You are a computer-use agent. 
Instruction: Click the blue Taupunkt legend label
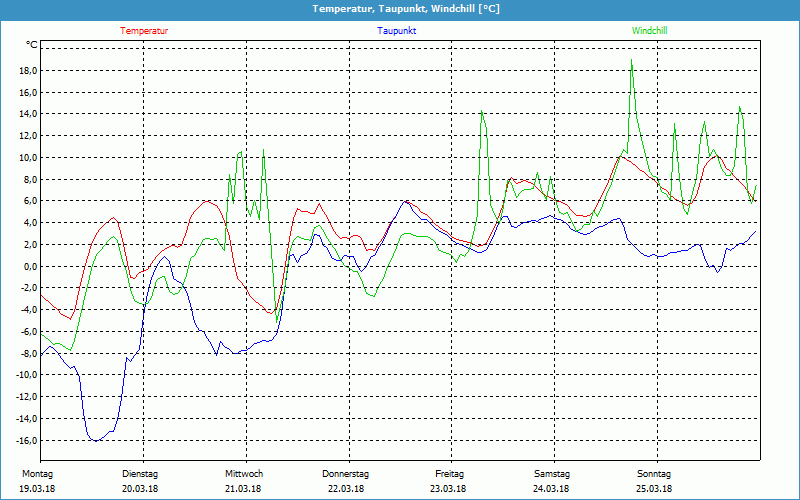click(x=396, y=31)
